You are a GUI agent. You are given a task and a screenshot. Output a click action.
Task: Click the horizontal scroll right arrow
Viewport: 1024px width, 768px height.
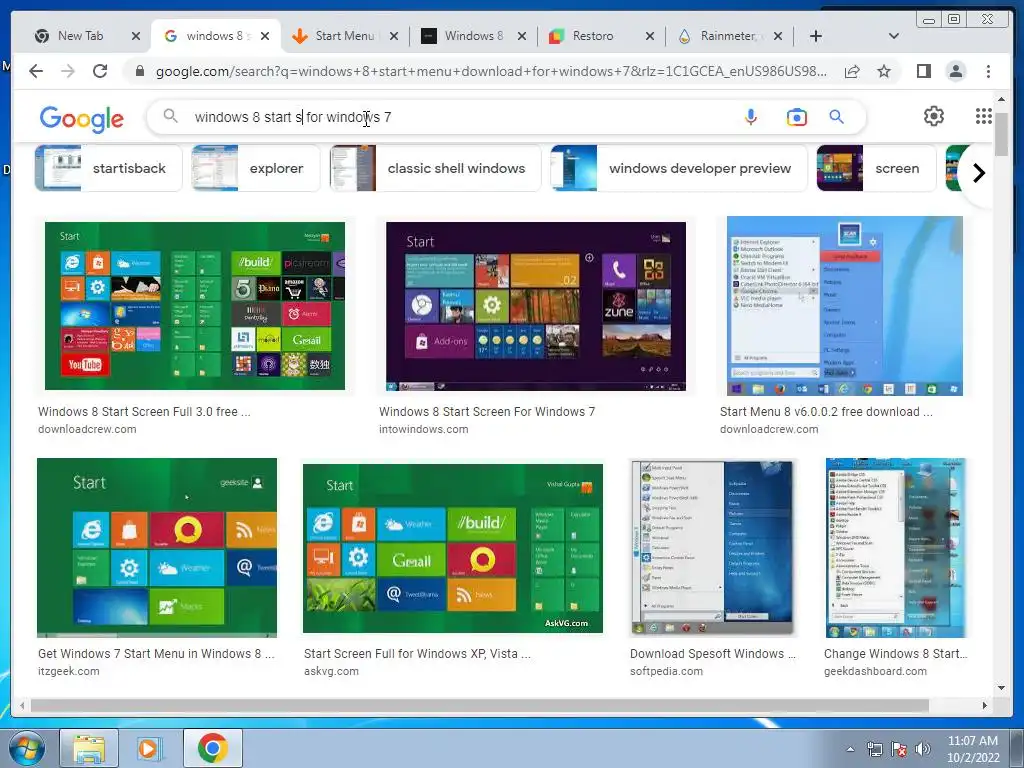[x=985, y=705]
